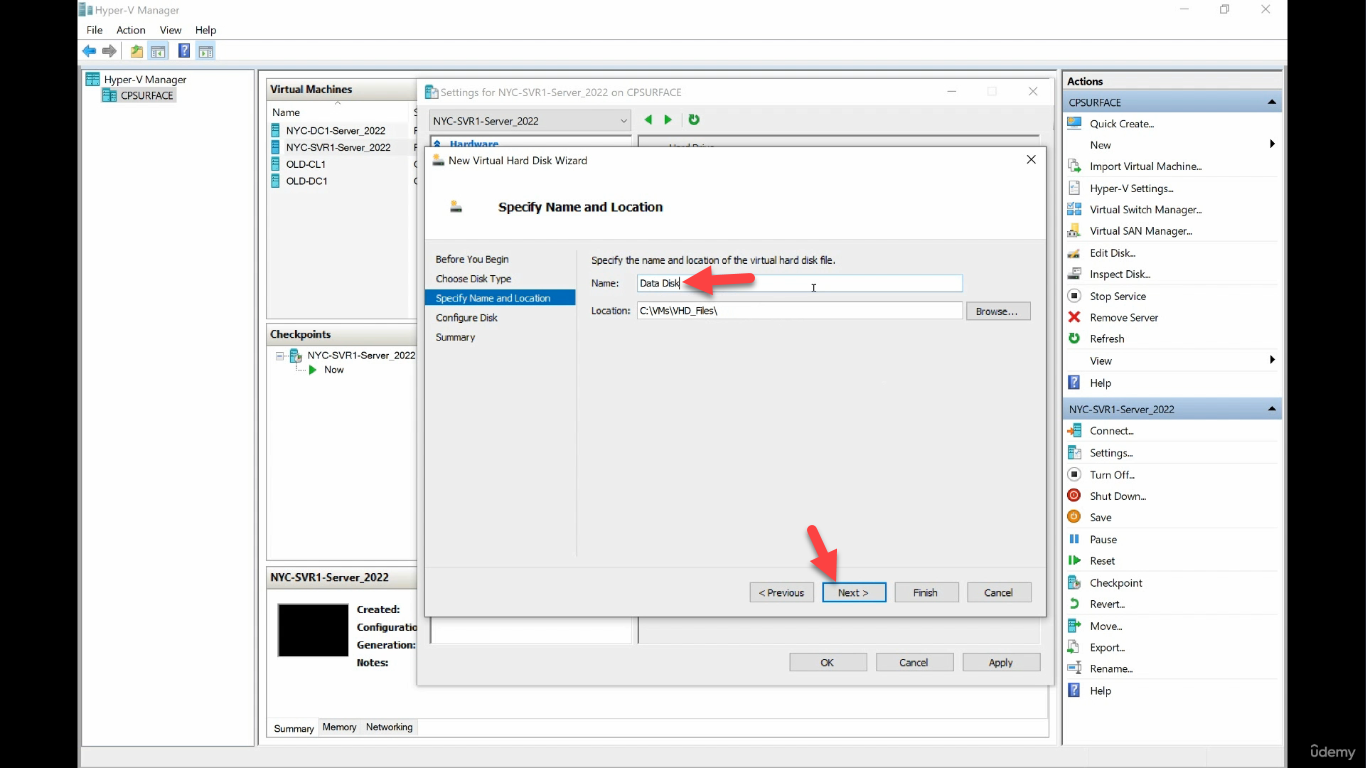Click the Stop Service icon
The width and height of the screenshot is (1366, 768).
click(x=1074, y=296)
